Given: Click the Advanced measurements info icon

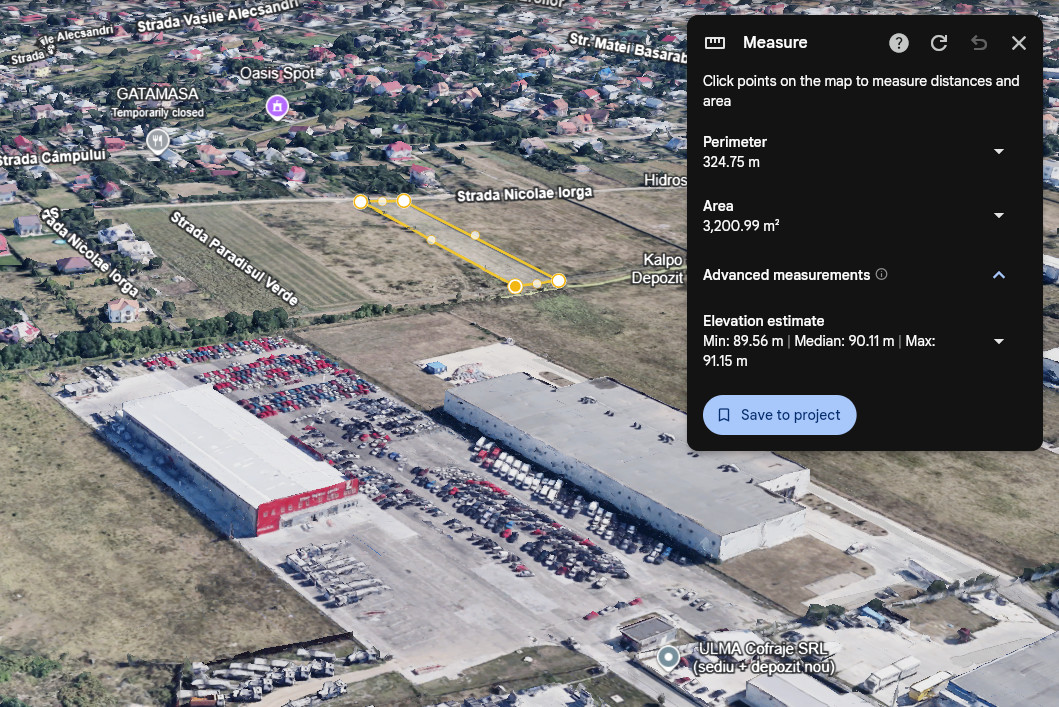Looking at the screenshot, I should pyautogui.click(x=881, y=274).
